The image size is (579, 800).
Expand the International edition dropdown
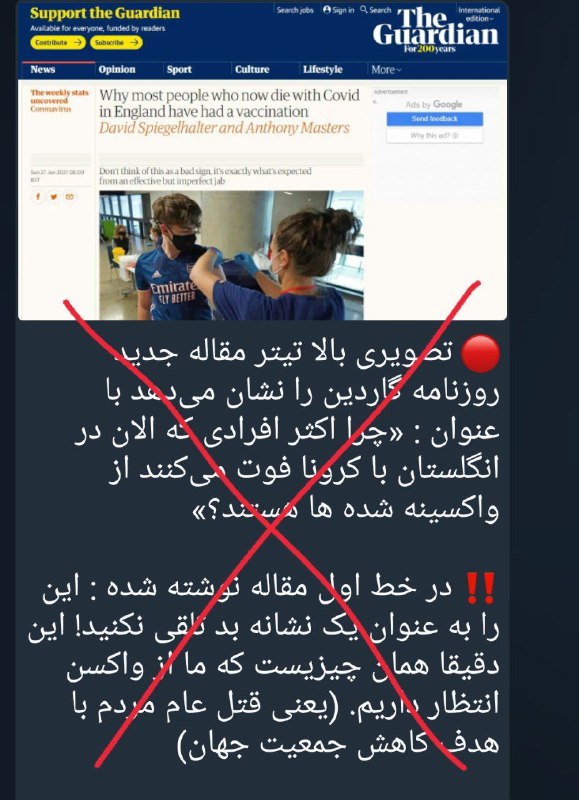[479, 14]
